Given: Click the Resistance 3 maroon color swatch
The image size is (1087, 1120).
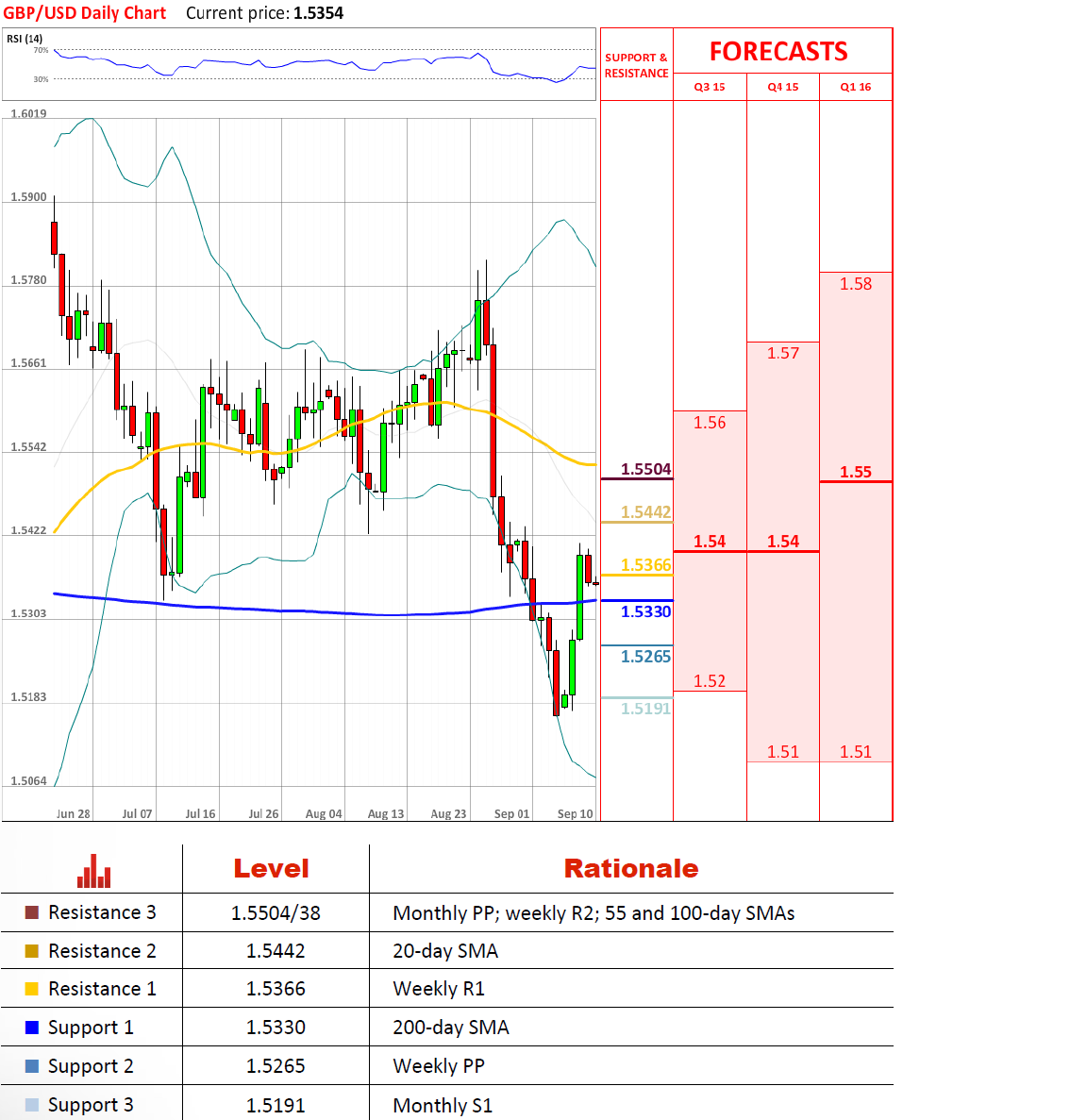Looking at the screenshot, I should tap(31, 912).
